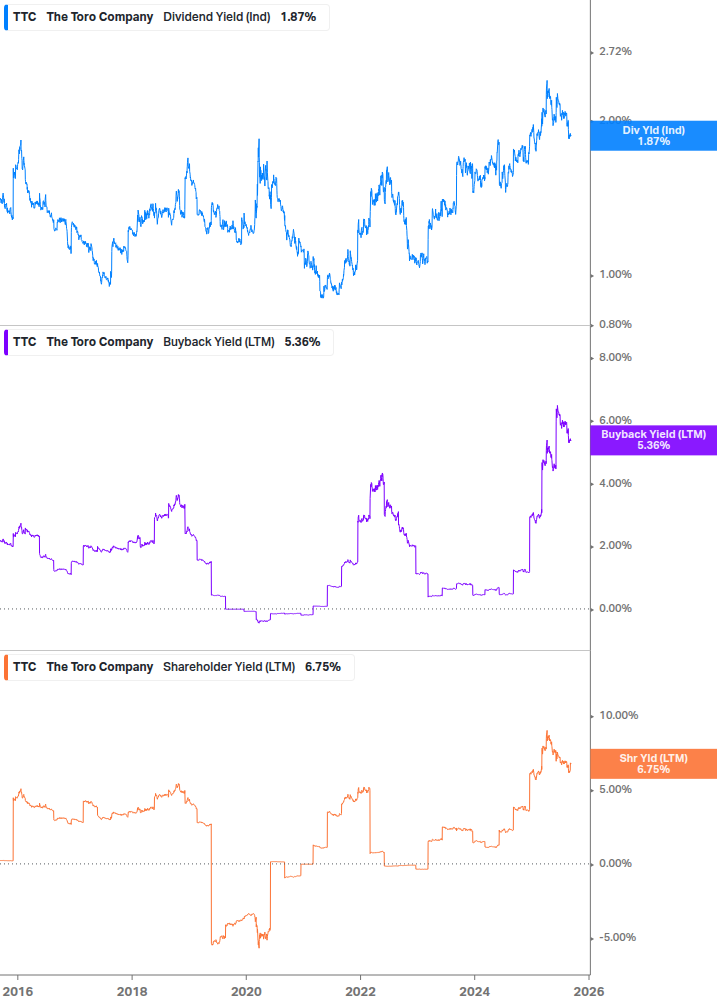
Task: Click the -5.00% shareholder yield axis label
Action: pyautogui.click(x=617, y=938)
